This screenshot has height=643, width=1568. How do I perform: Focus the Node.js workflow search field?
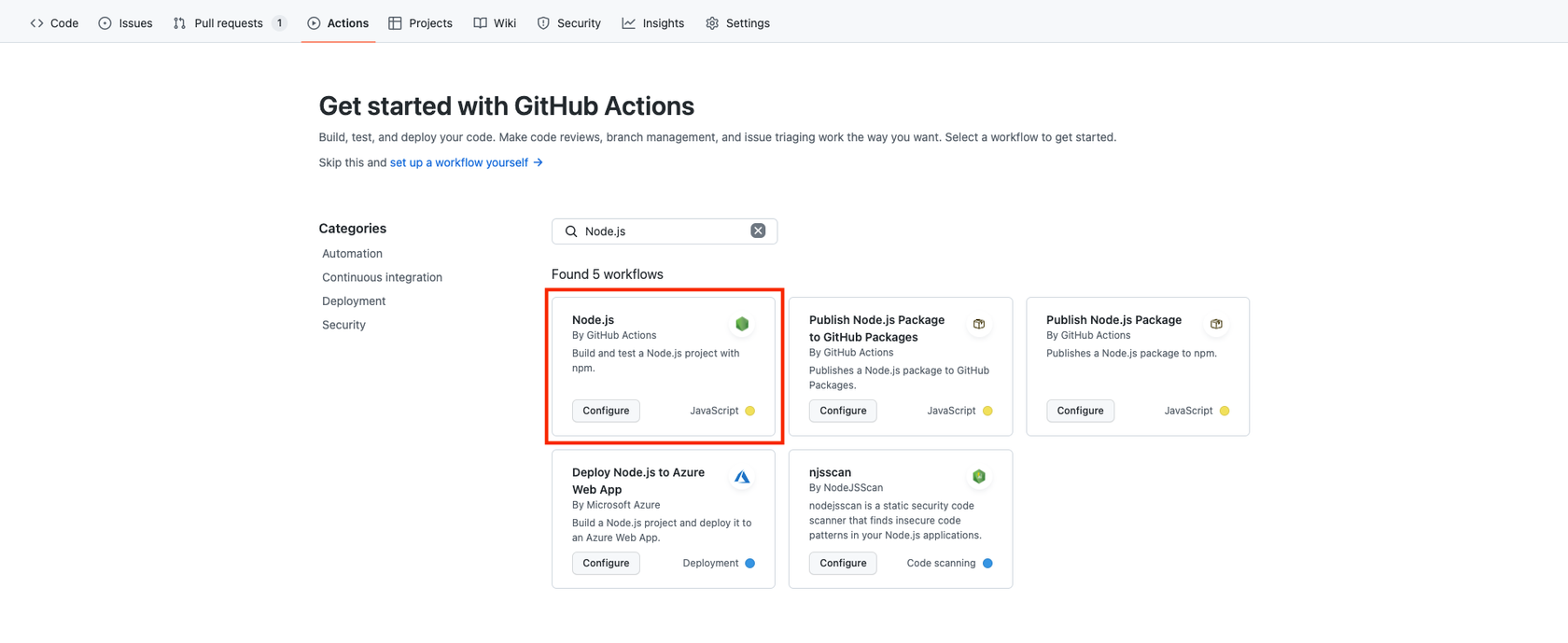(x=665, y=231)
